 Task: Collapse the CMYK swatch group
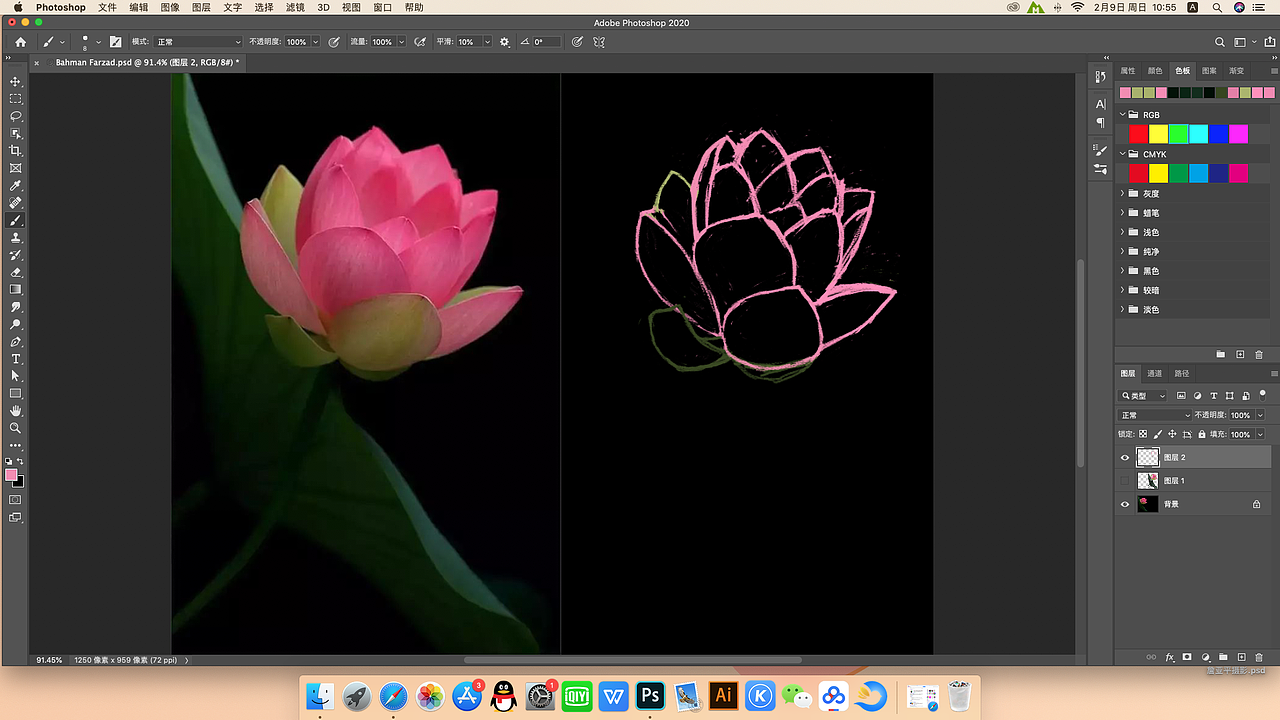1122,154
